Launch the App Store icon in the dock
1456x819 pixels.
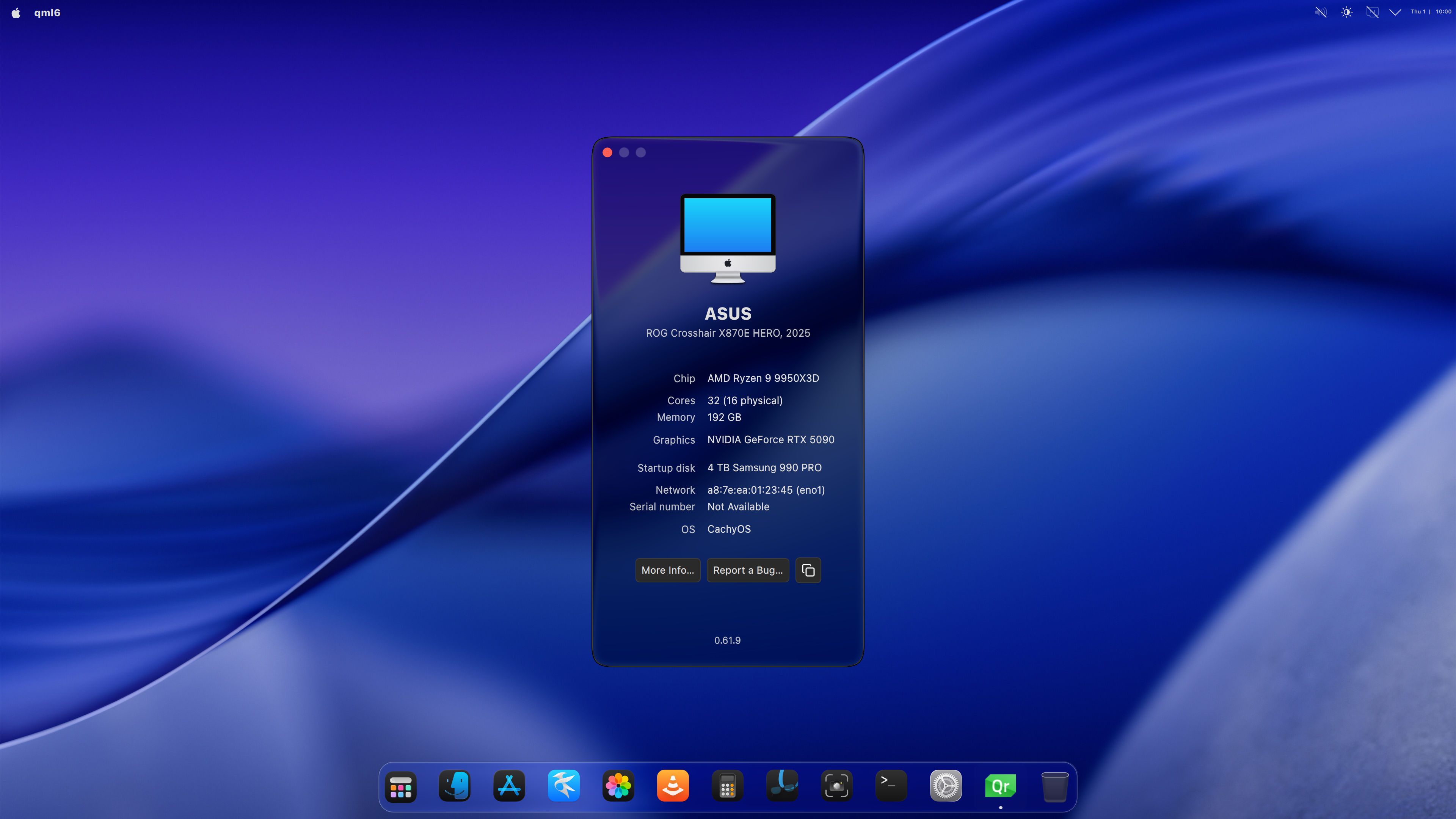(509, 786)
